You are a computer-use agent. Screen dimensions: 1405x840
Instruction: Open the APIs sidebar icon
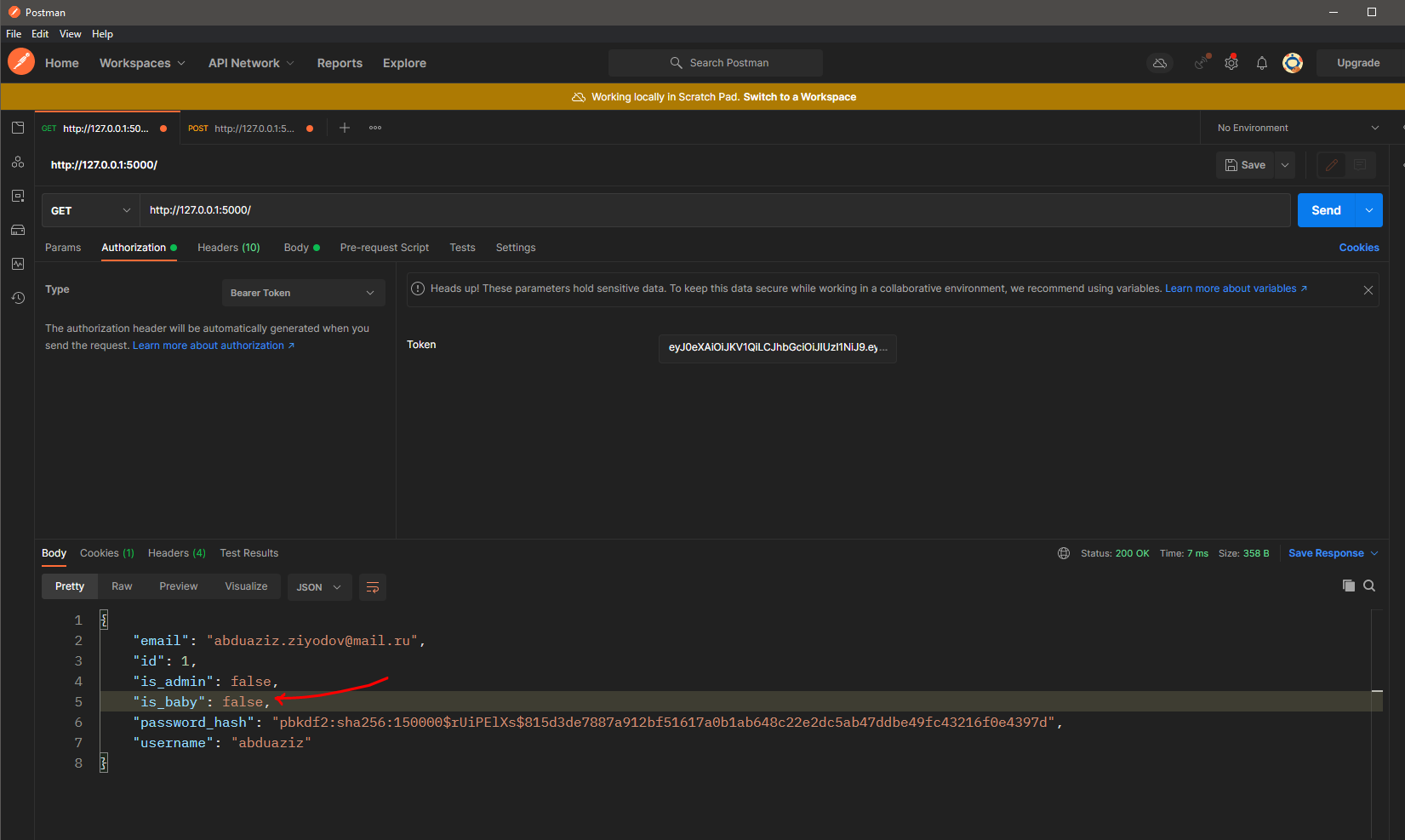pos(18,162)
